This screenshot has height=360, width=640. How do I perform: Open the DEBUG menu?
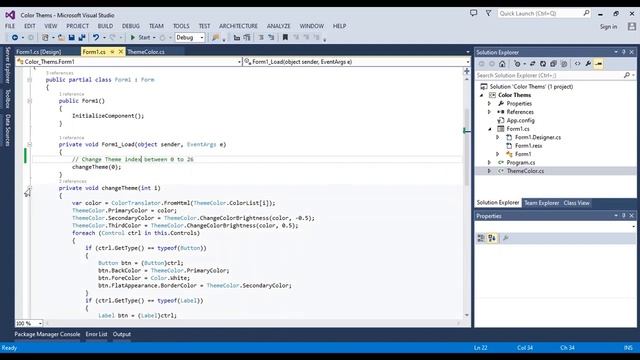(131, 26)
